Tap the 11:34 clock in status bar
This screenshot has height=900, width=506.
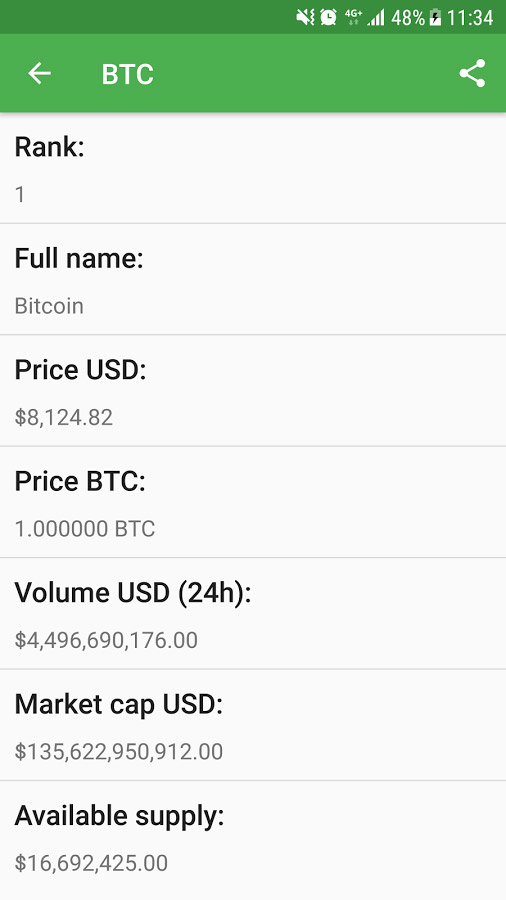click(x=470, y=18)
